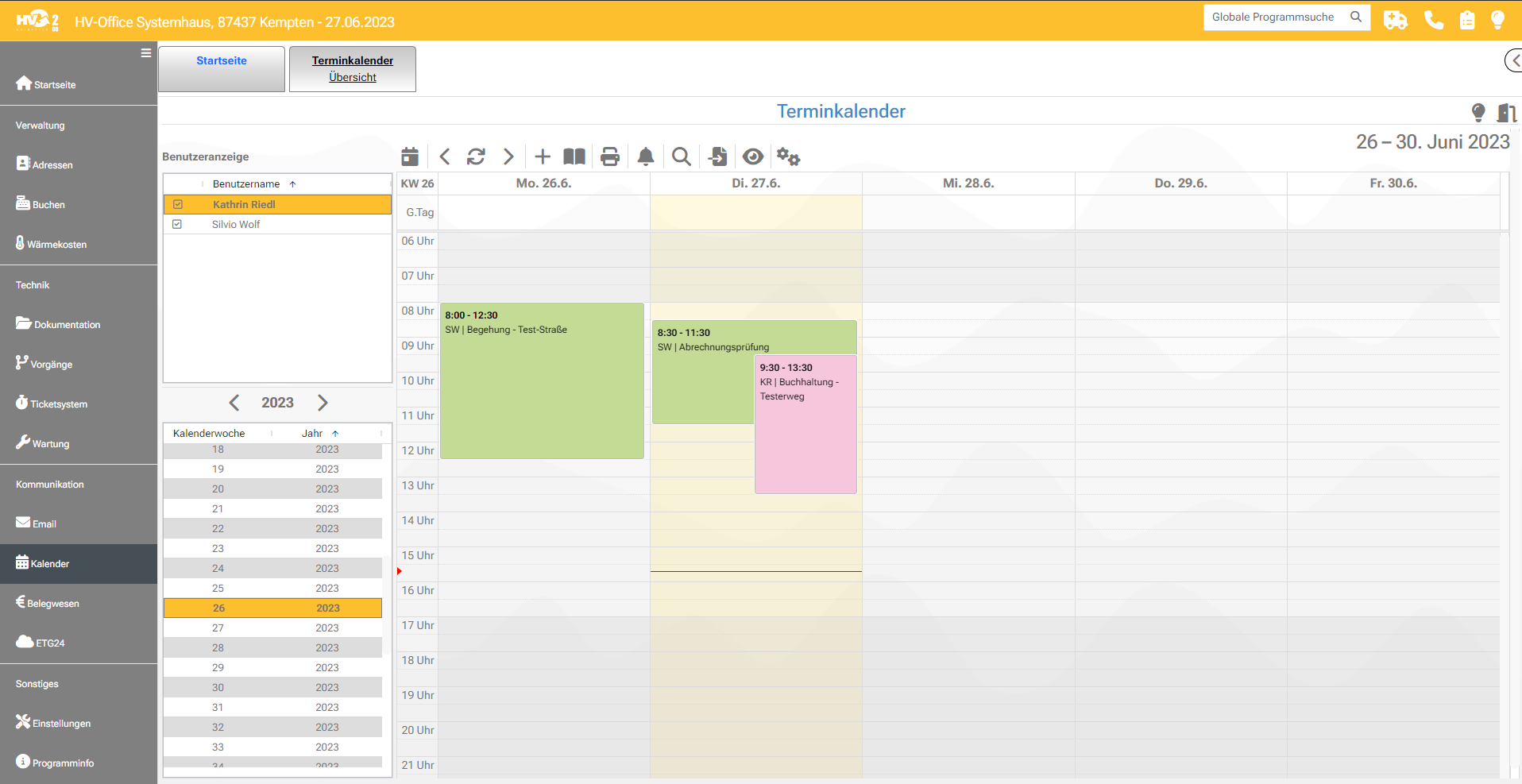Screen dimensions: 1522x784
Task: Click the HV-Office logo
Action: pyautogui.click(x=37, y=20)
